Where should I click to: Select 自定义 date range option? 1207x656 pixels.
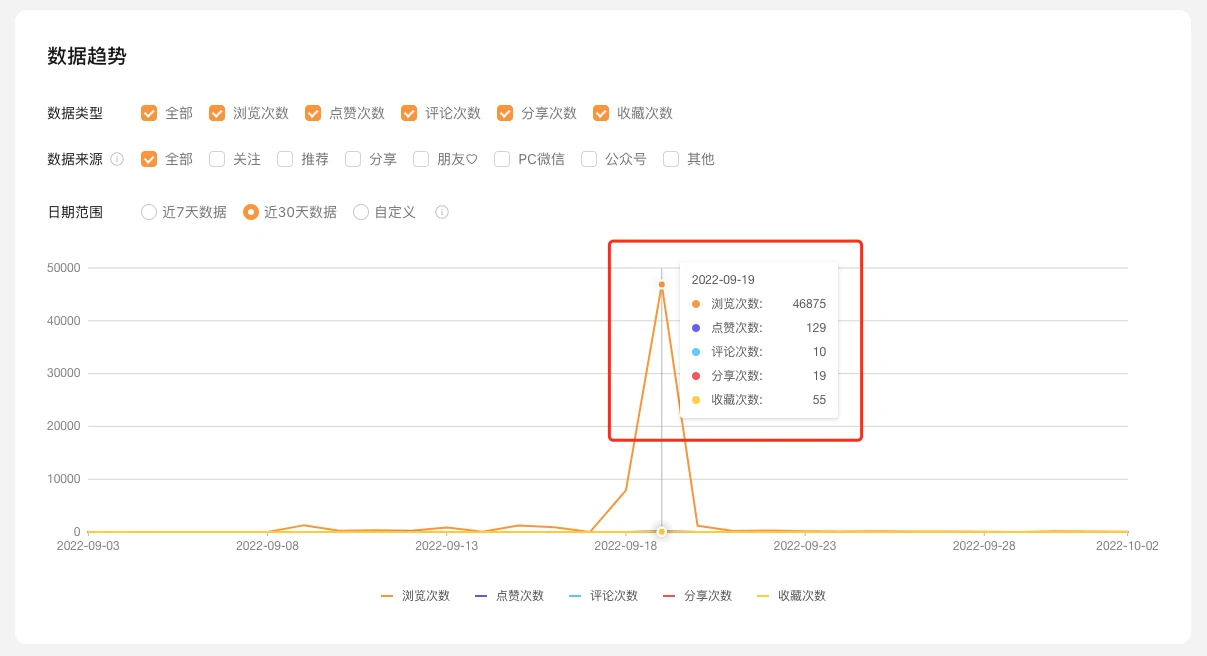click(x=361, y=212)
